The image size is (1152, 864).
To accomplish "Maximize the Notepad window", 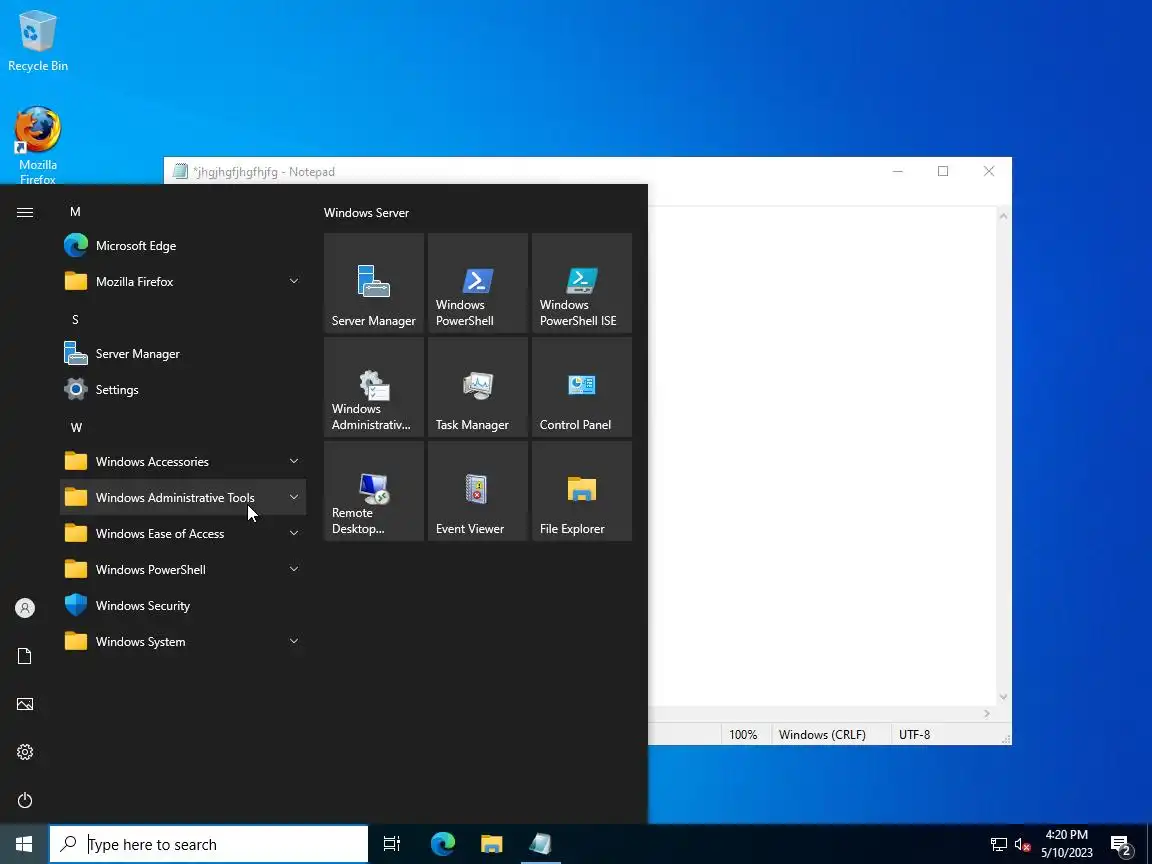I will pyautogui.click(x=943, y=171).
